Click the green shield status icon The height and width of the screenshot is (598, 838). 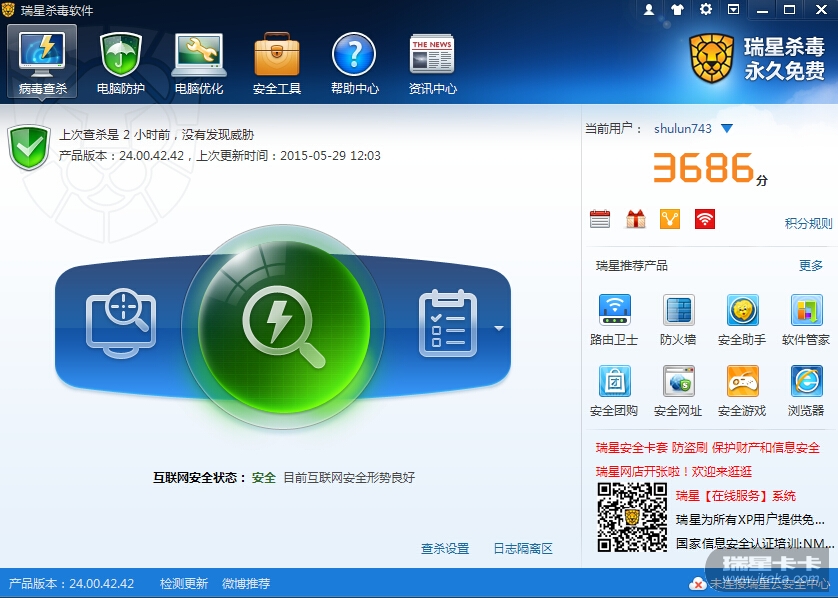29,147
